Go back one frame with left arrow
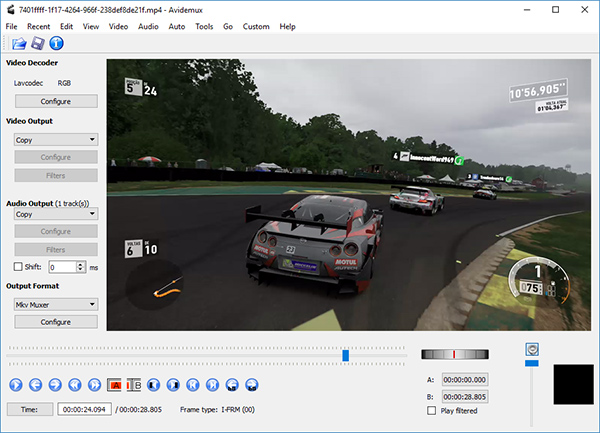600x433 pixels. pyautogui.click(x=36, y=385)
